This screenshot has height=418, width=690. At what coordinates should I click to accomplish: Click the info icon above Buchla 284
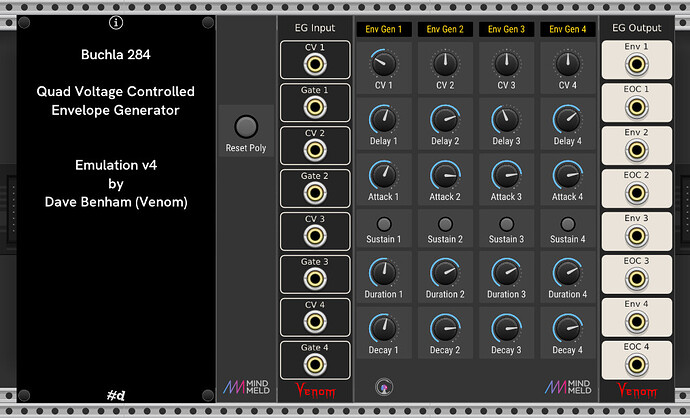[x=116, y=22]
